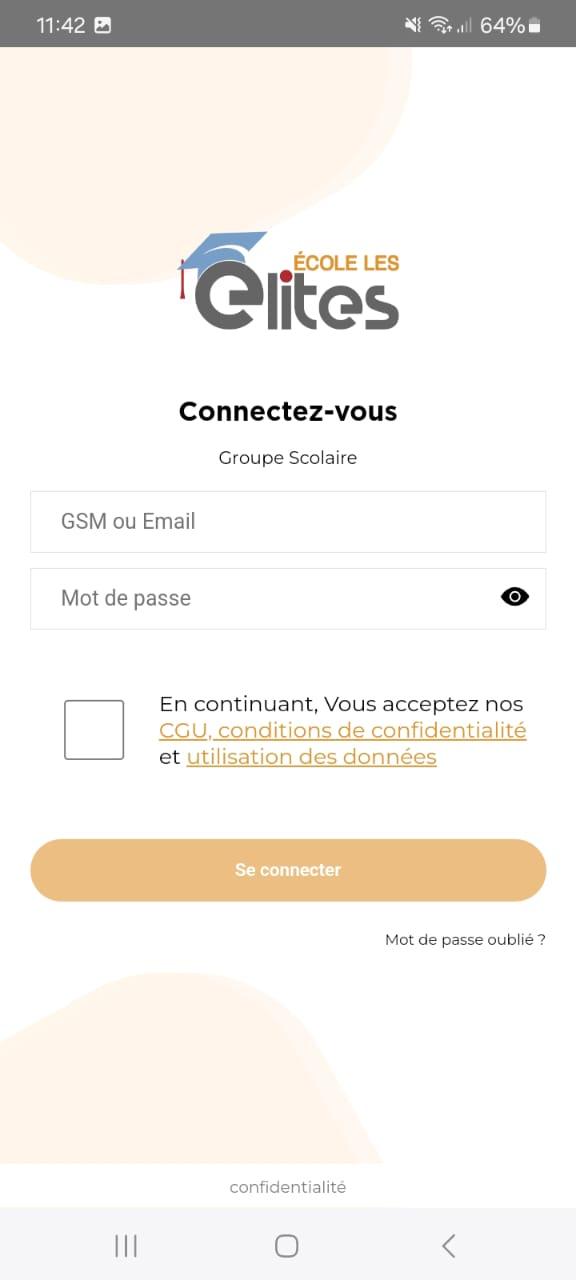This screenshot has height=1280, width=576.
Task: Show password with the eye icon
Action: click(515, 598)
